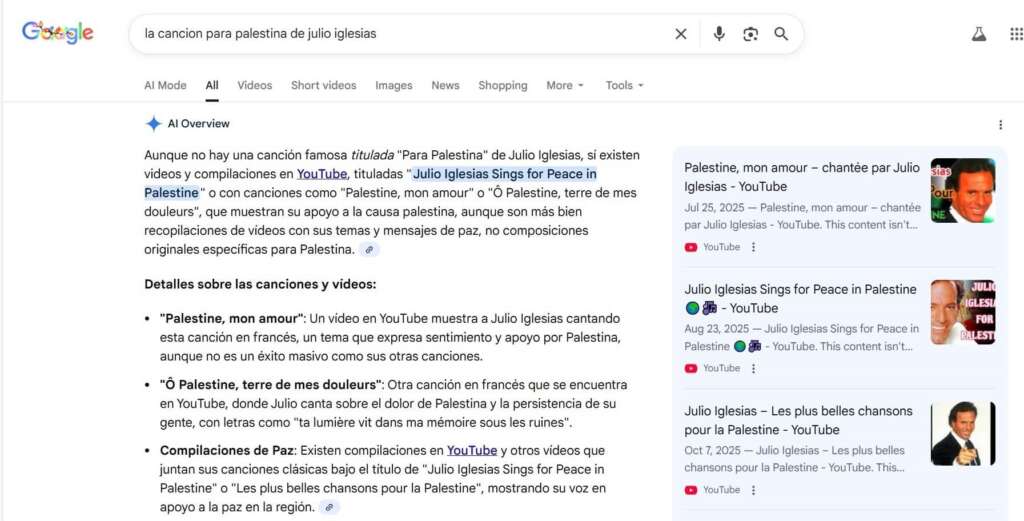Open Google apps grid icon
Image resolution: width=1024 pixels, height=521 pixels.
pyautogui.click(x=1016, y=34)
